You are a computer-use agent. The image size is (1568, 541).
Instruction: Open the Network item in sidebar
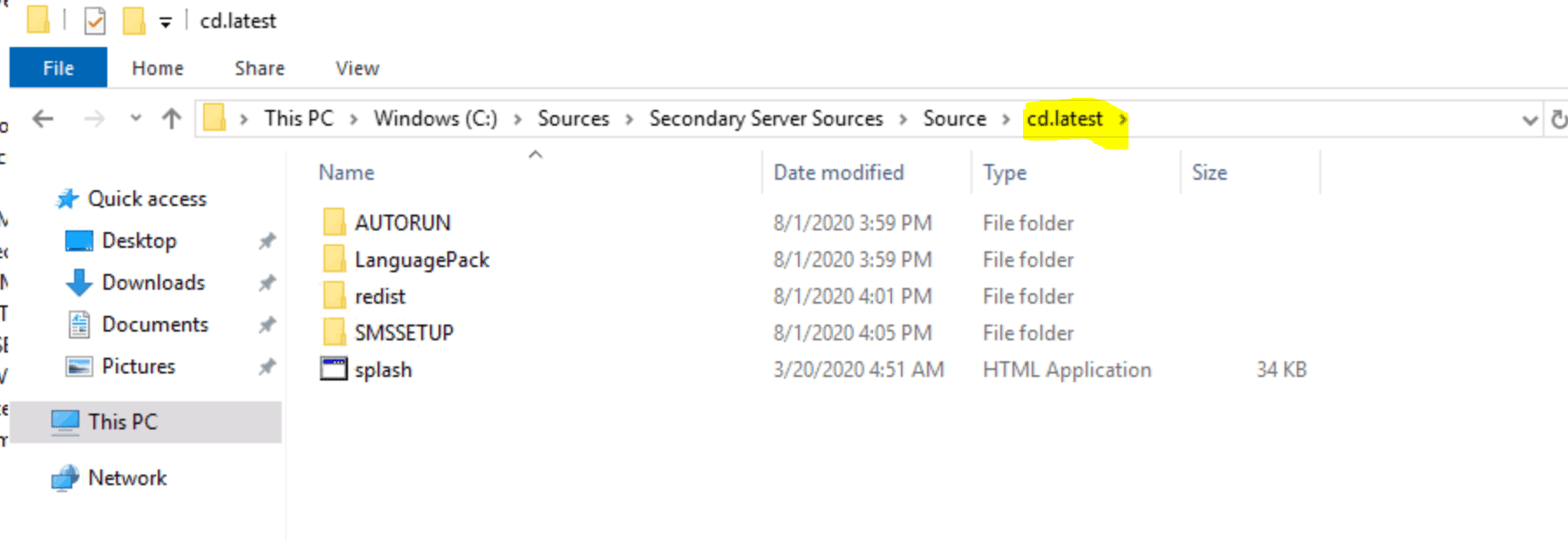[x=127, y=477]
